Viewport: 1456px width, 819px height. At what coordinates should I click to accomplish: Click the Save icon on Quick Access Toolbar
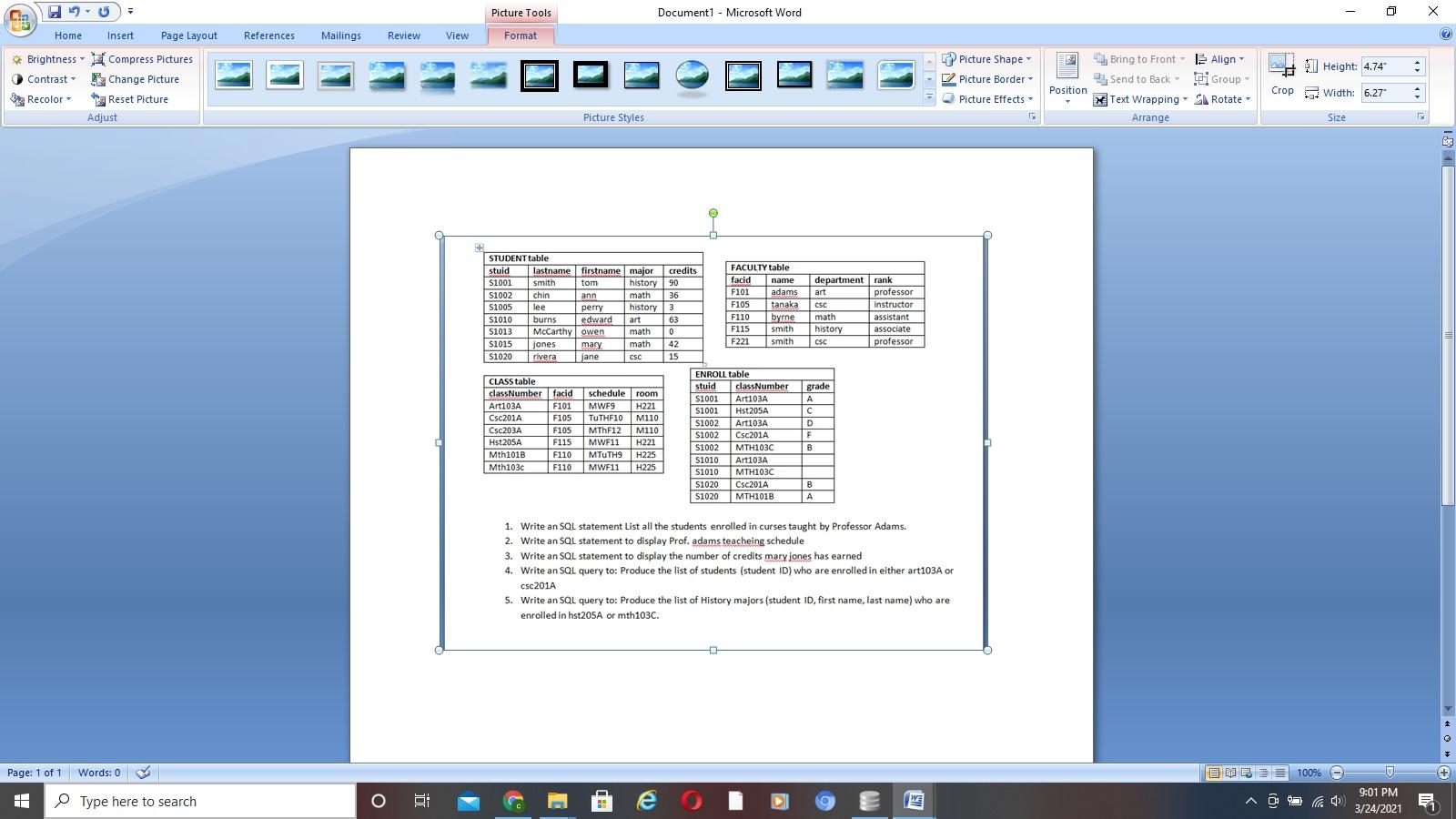pyautogui.click(x=56, y=10)
